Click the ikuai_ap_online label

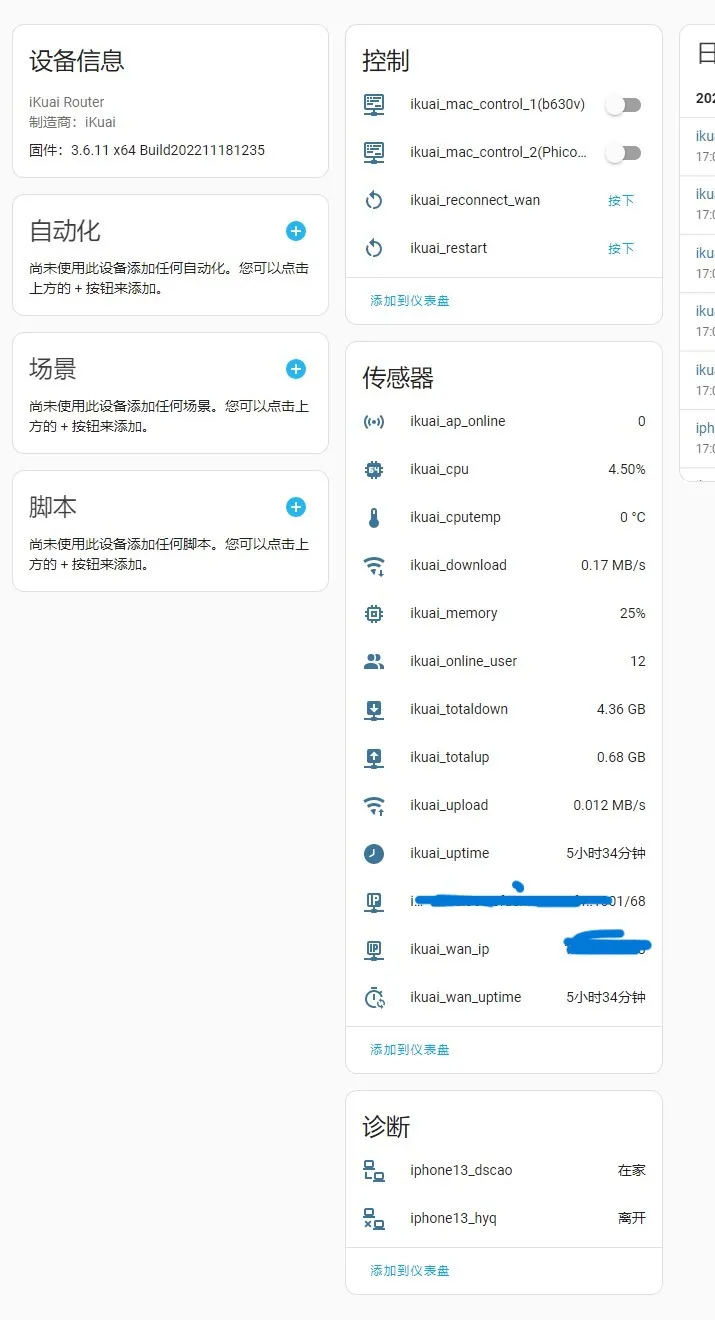tap(457, 421)
